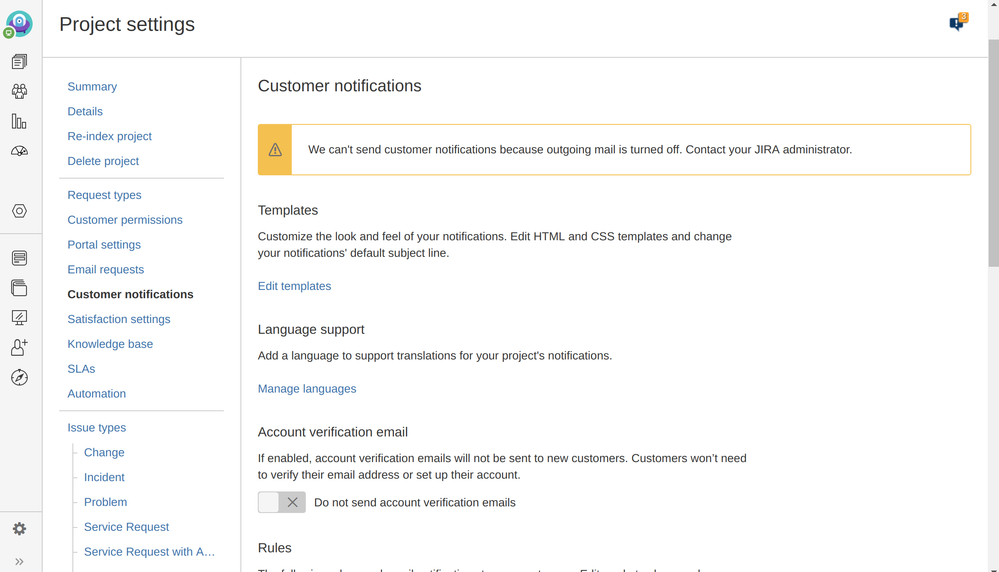This screenshot has width=999, height=572.
Task: Open Issue types section in sidebar
Action: (x=96, y=427)
